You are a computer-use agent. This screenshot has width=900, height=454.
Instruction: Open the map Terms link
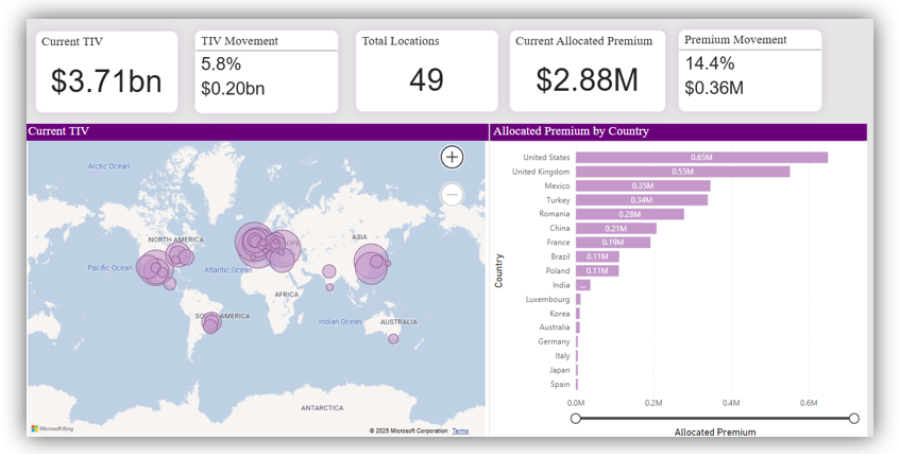point(460,431)
